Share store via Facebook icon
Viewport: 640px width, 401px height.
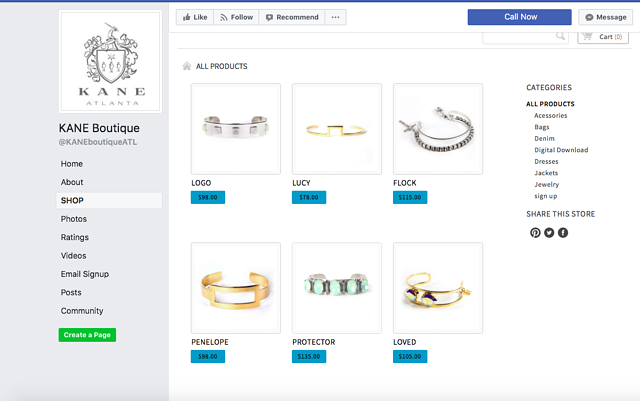(x=563, y=233)
